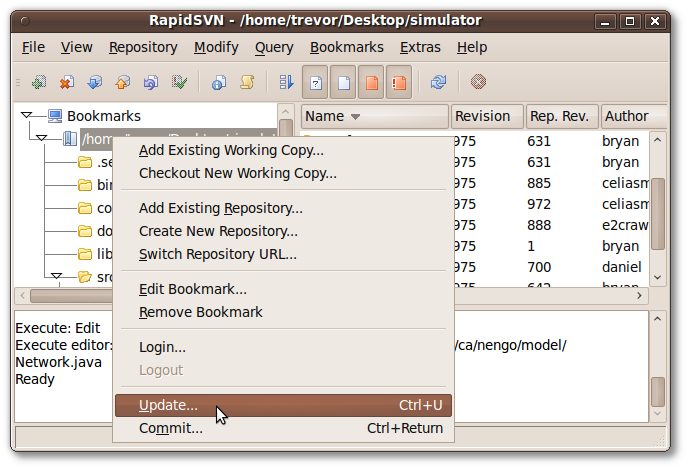
Task: Choose Remove Bookmark menu entry
Action: pyautogui.click(x=283, y=312)
